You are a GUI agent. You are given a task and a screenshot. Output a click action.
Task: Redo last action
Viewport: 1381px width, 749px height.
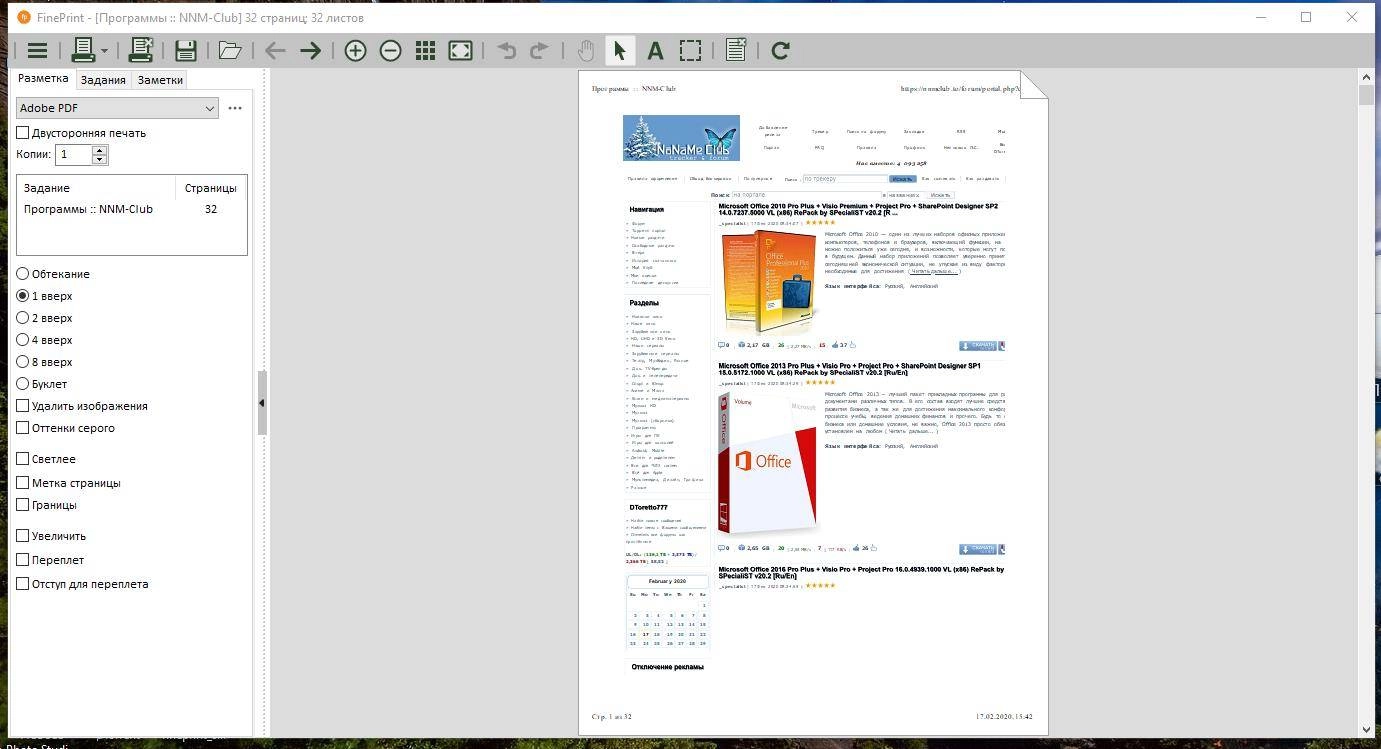coord(539,50)
